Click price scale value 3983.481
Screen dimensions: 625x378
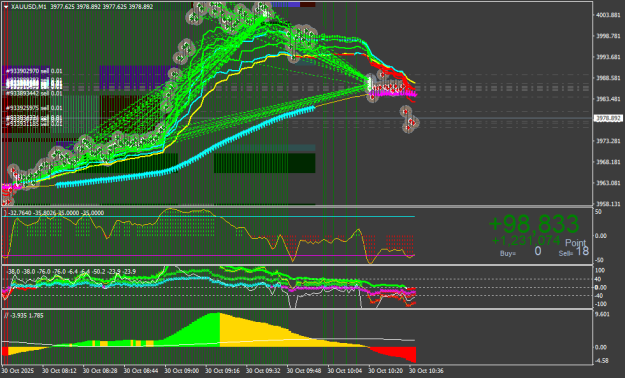coord(608,99)
